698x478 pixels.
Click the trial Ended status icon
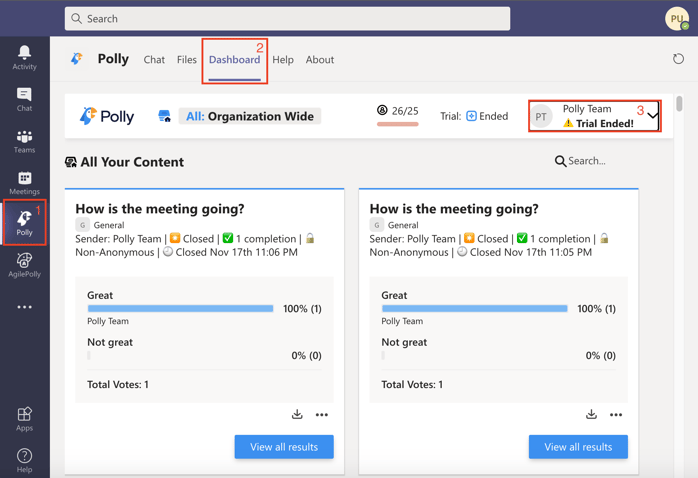point(471,116)
